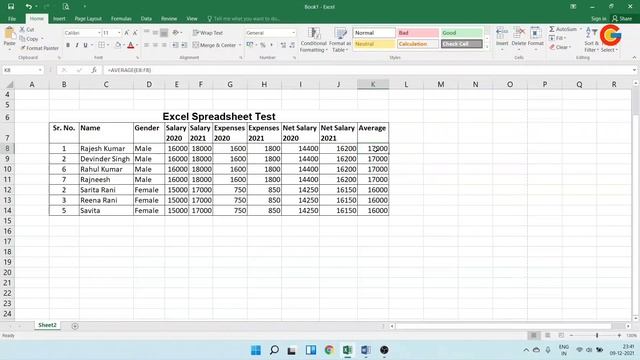Undo the last action
Screen dimensions: 640x360
[x=28, y=7]
